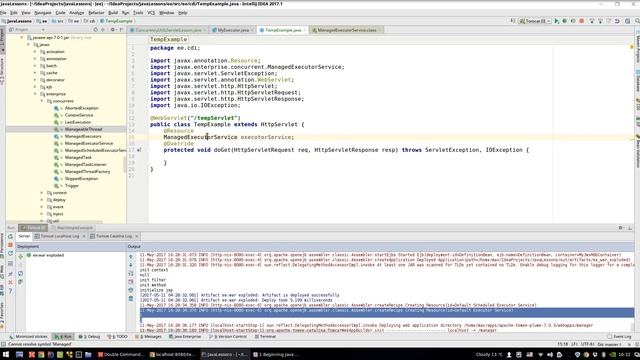Click the Clear All trash icon in Output gutter
Viewport: 640px width, 360px height.
[x=131, y=298]
